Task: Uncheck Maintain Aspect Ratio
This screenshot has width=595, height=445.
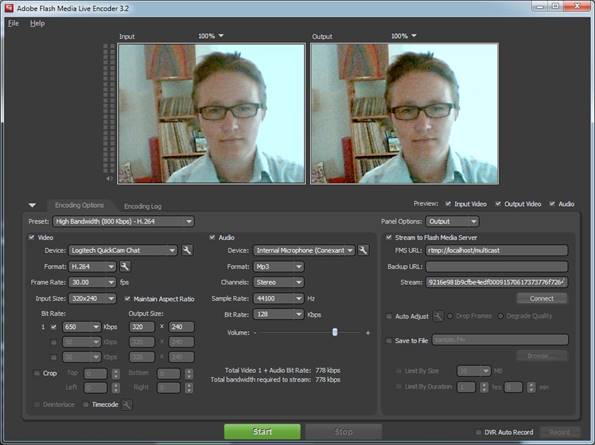Action: (x=128, y=299)
